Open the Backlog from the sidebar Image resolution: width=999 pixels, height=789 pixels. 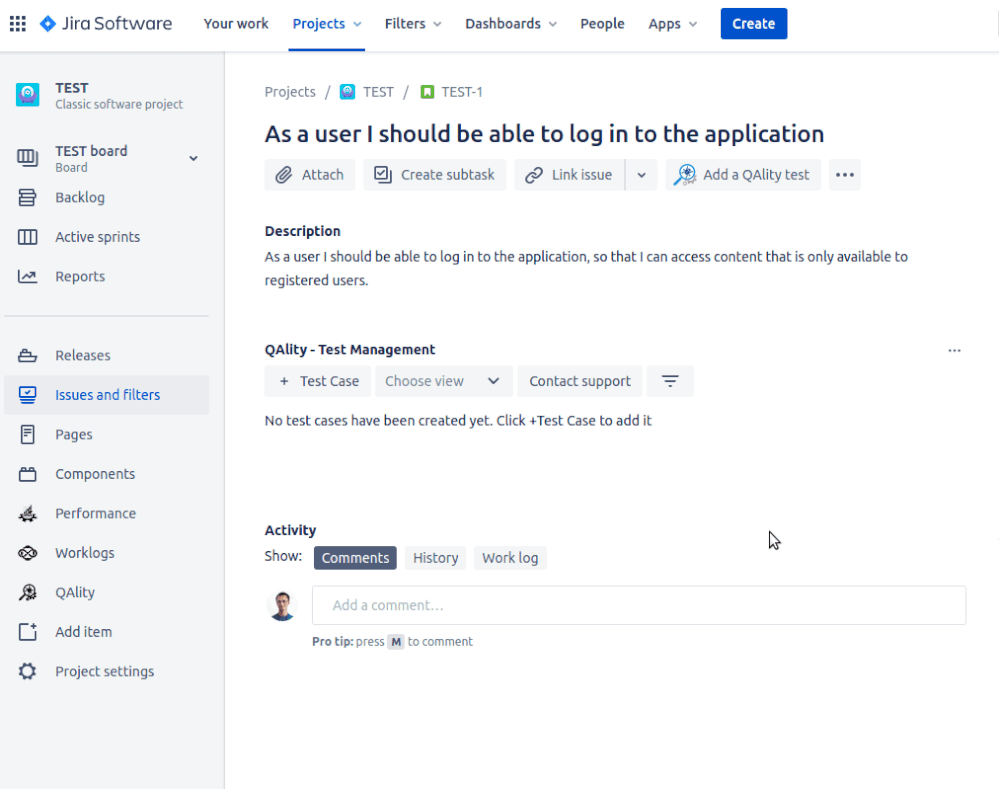coord(82,197)
